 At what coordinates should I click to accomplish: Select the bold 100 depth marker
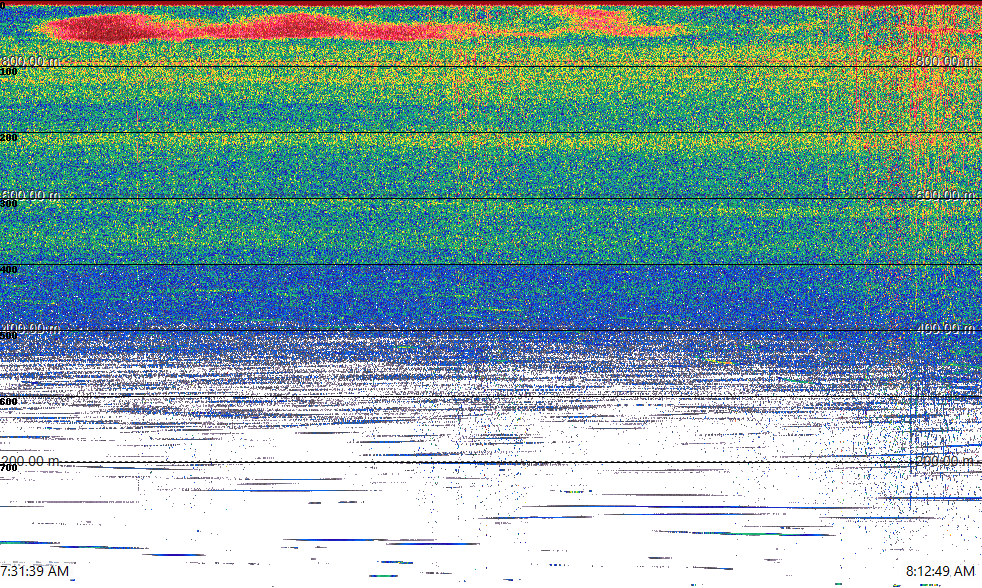pyautogui.click(x=9, y=72)
